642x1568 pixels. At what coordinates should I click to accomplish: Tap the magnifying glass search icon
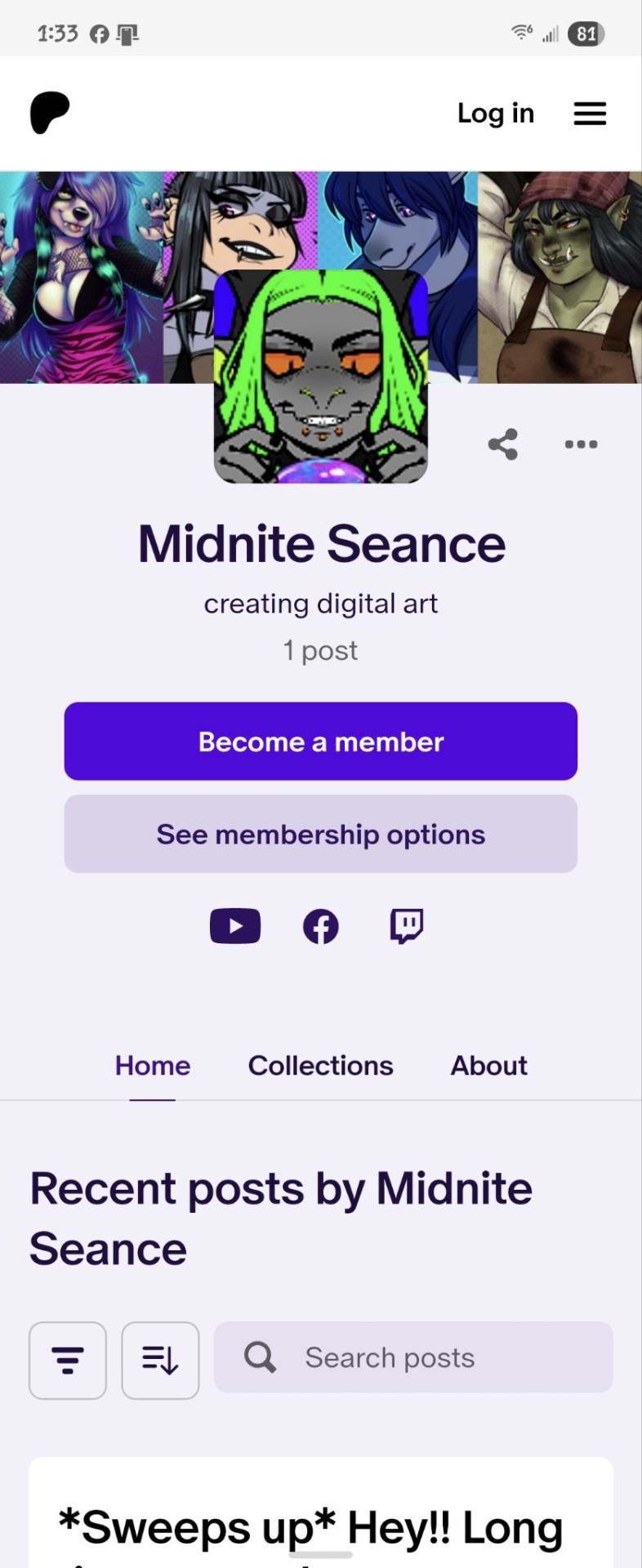(x=260, y=1357)
